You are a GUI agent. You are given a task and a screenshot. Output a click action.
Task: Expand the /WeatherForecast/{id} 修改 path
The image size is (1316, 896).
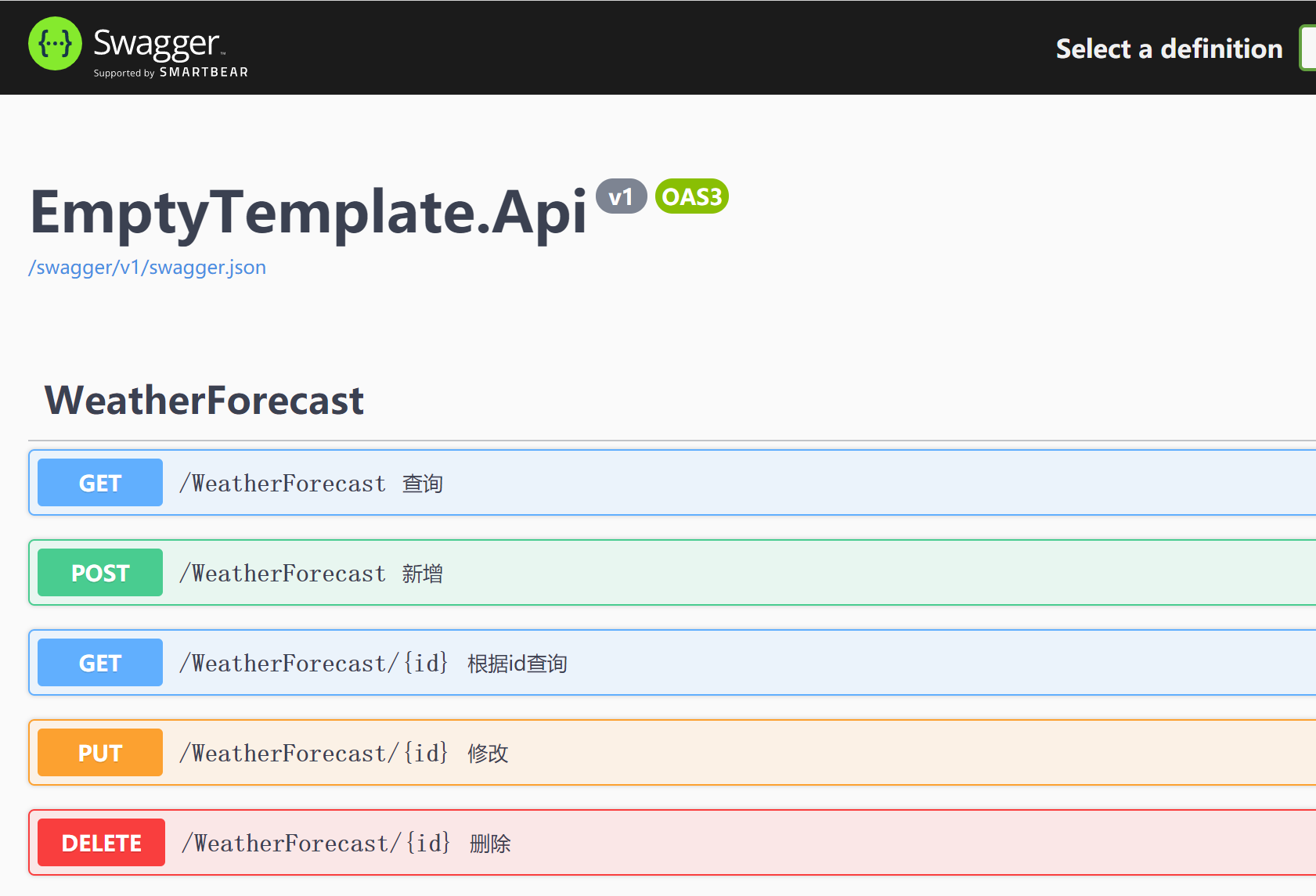click(313, 754)
